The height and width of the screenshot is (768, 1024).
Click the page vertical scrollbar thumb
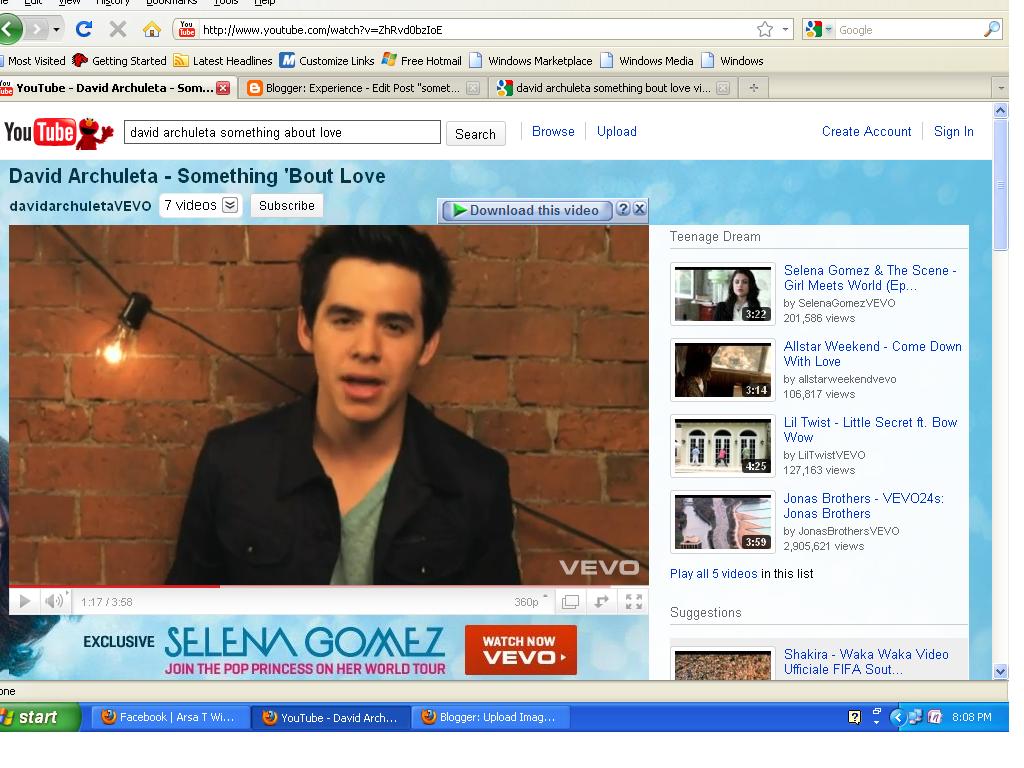[x=1000, y=185]
